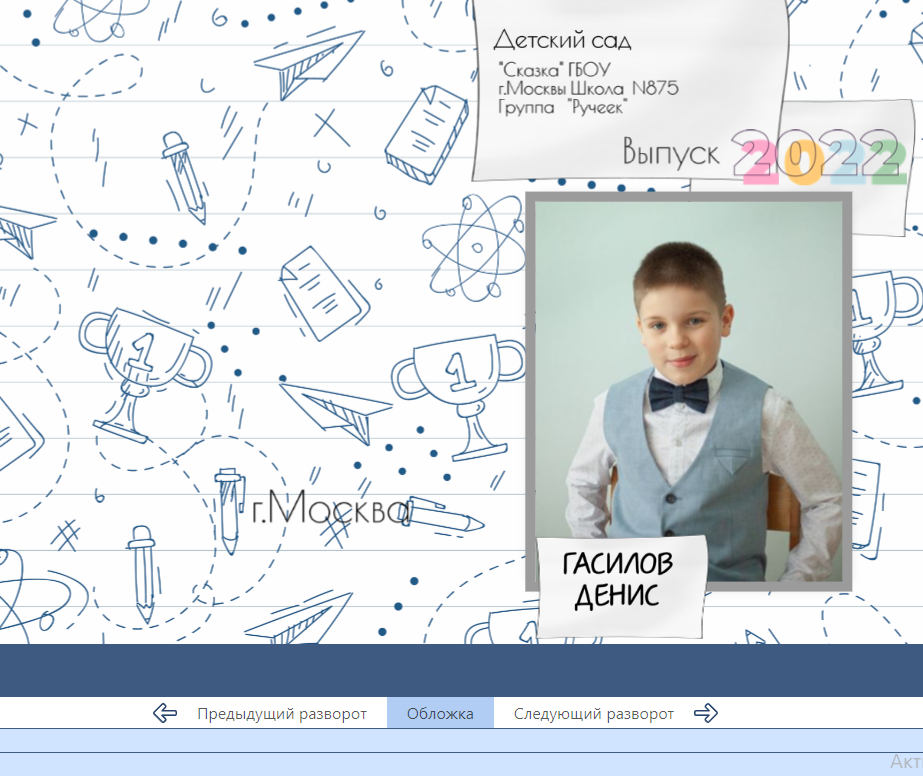Click the right arrow icon for next spread
Screen dimensions: 923x776
coord(706,713)
